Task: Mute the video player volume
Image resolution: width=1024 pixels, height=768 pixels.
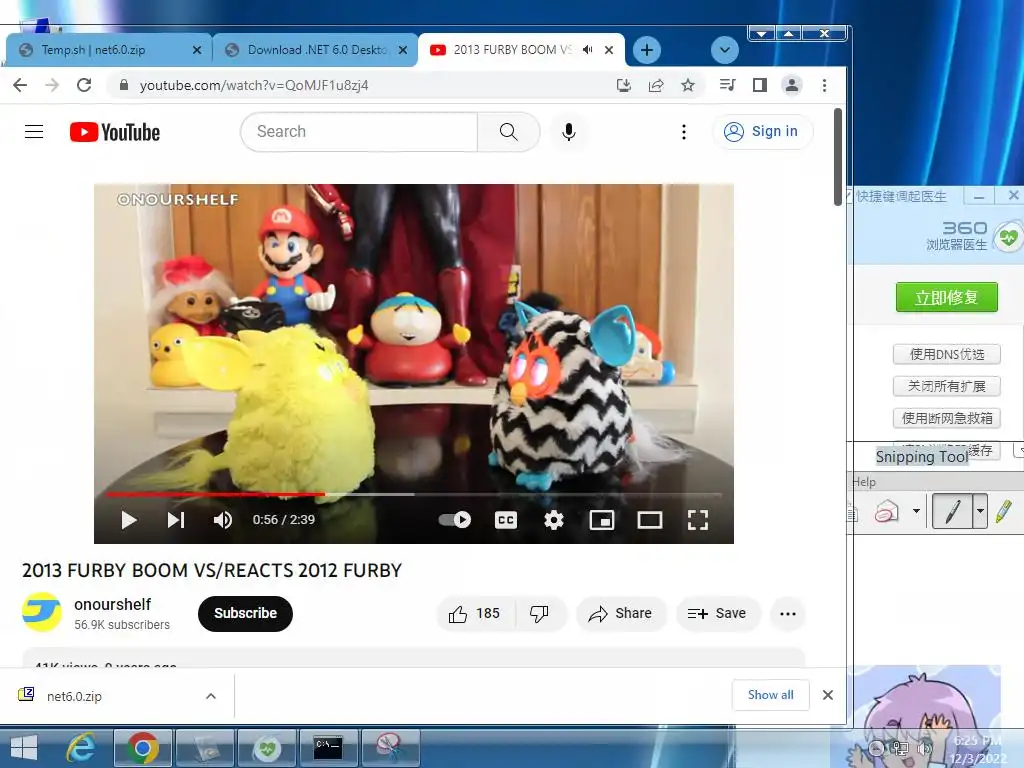Action: 222,520
